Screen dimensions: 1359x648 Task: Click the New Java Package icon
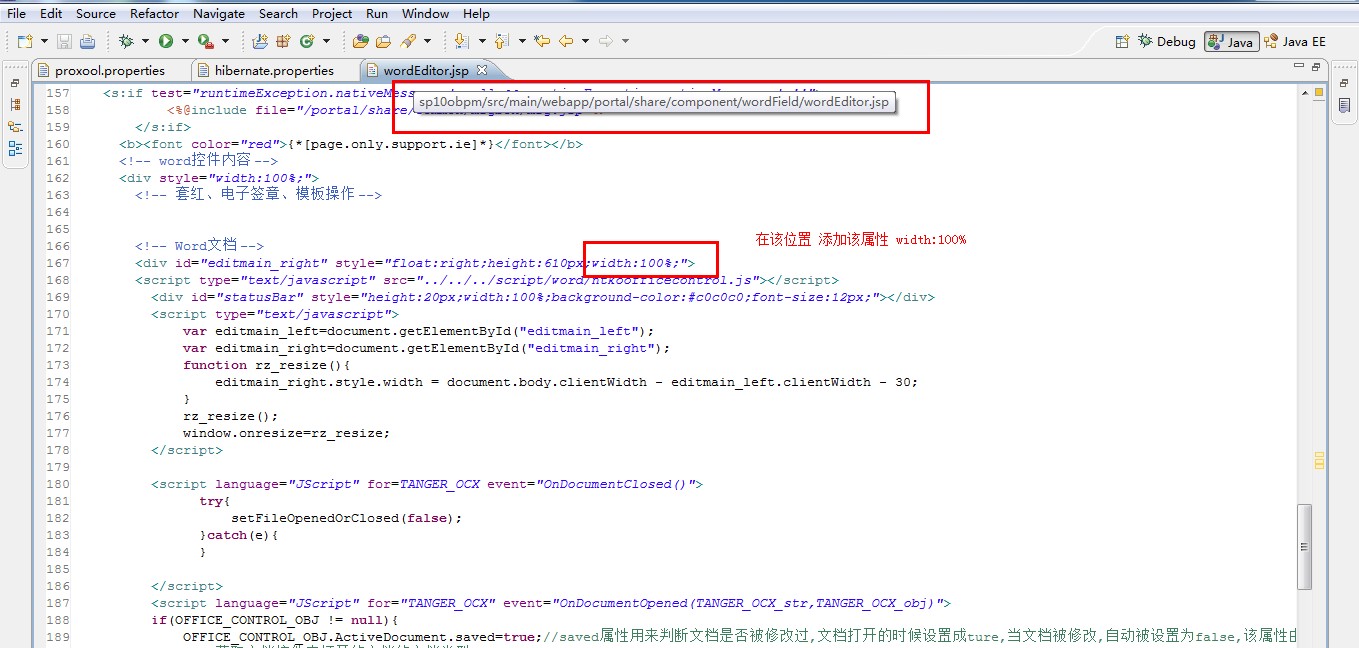(x=283, y=41)
